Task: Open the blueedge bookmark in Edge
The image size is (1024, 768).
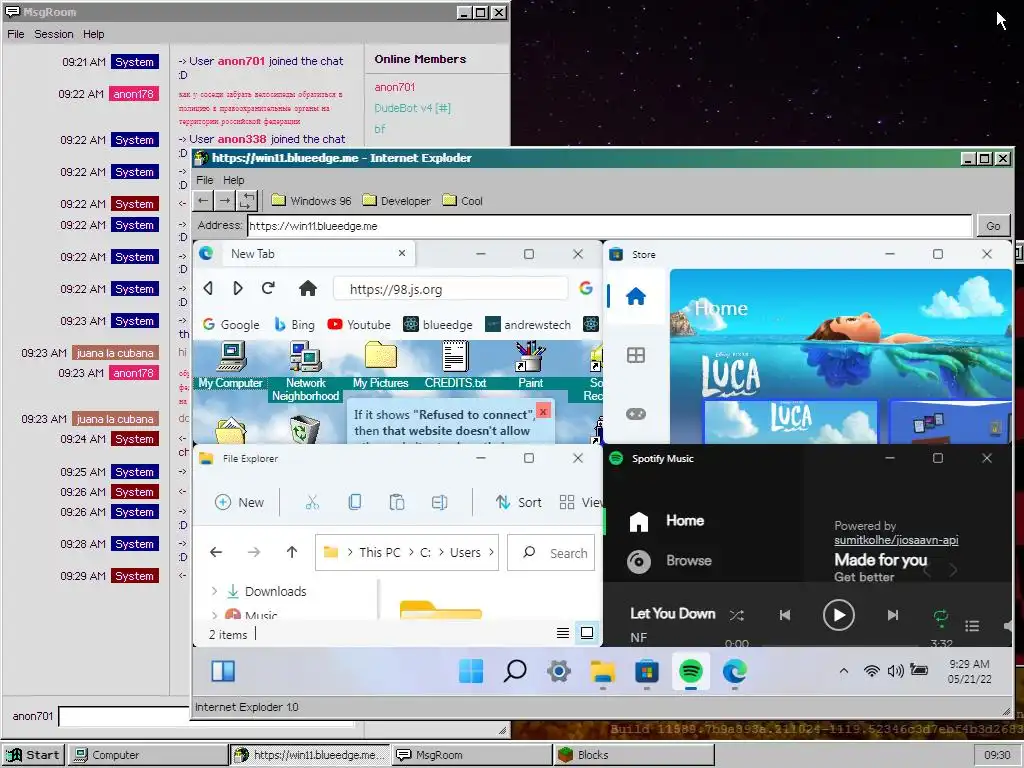Action: point(438,325)
